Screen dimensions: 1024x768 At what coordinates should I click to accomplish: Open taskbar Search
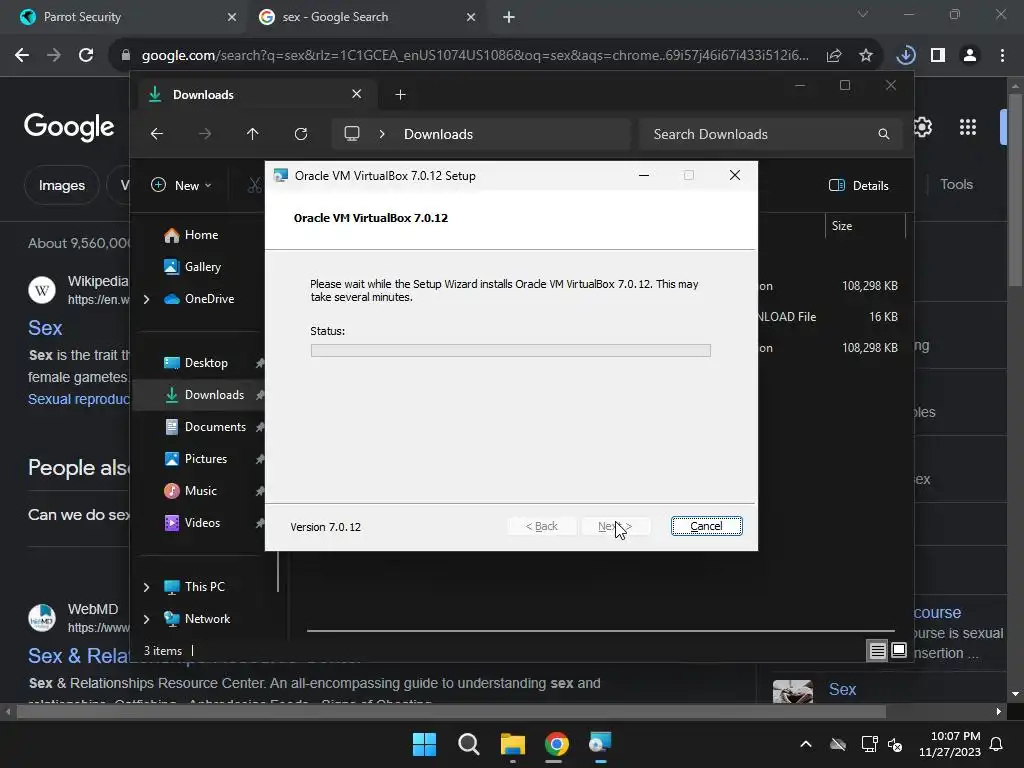[469, 744]
